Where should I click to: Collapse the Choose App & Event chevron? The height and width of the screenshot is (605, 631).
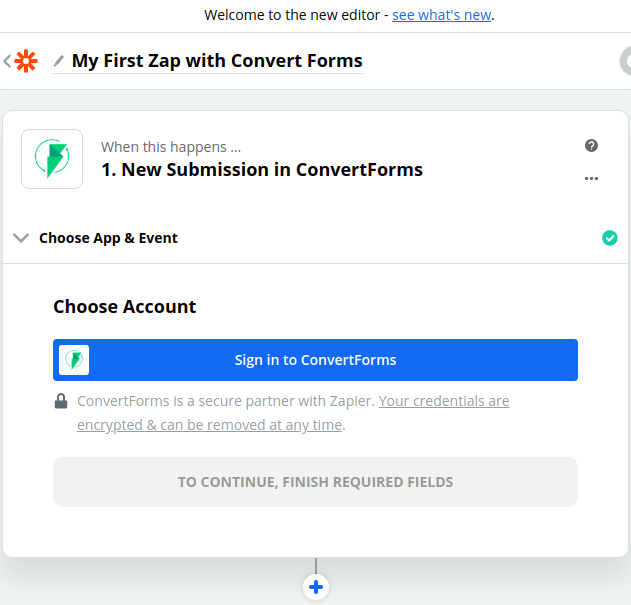[21, 238]
